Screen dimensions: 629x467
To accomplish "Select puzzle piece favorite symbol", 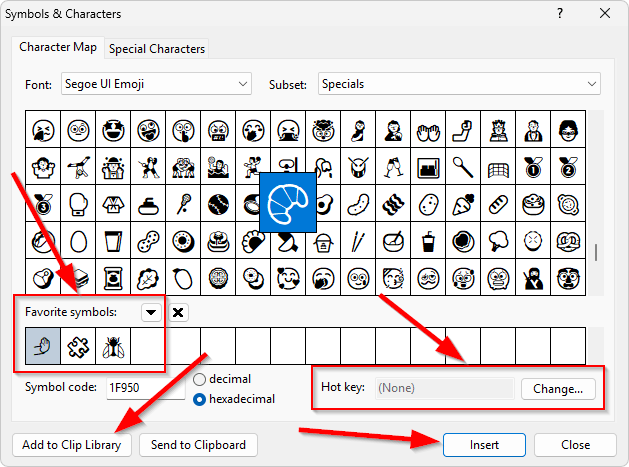I will point(78,346).
